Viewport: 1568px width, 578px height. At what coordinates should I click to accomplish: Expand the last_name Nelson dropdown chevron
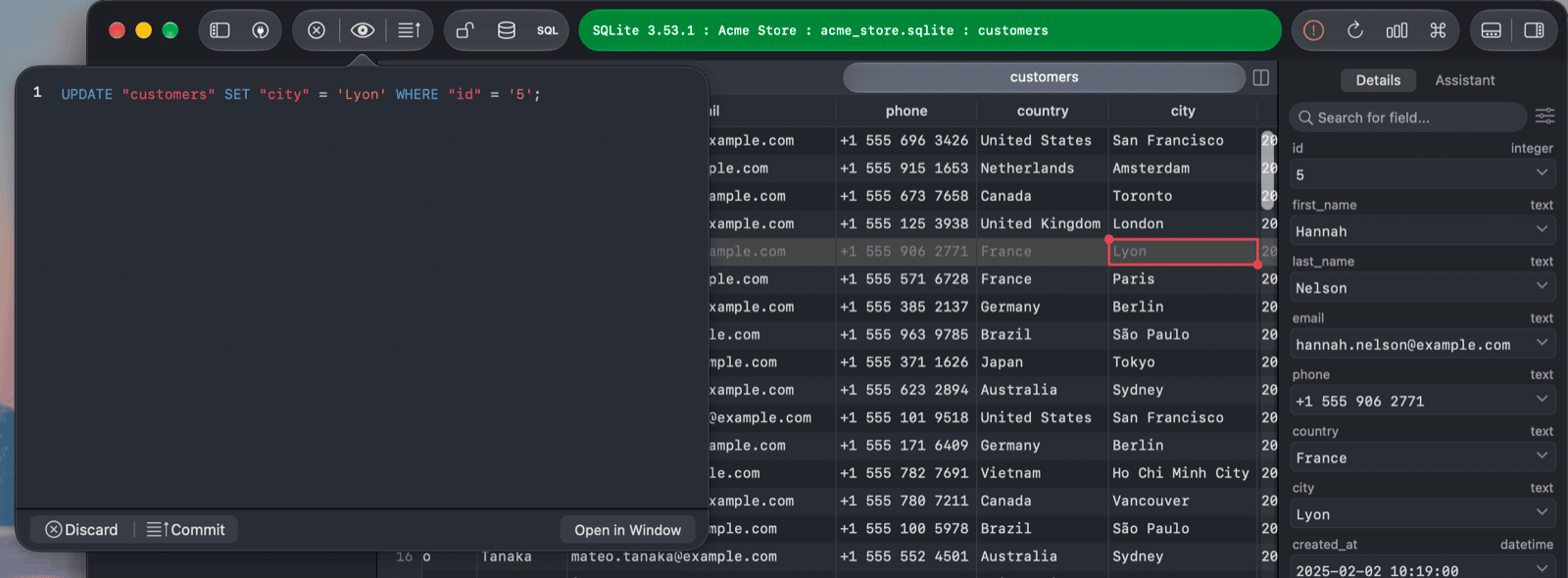(1542, 287)
